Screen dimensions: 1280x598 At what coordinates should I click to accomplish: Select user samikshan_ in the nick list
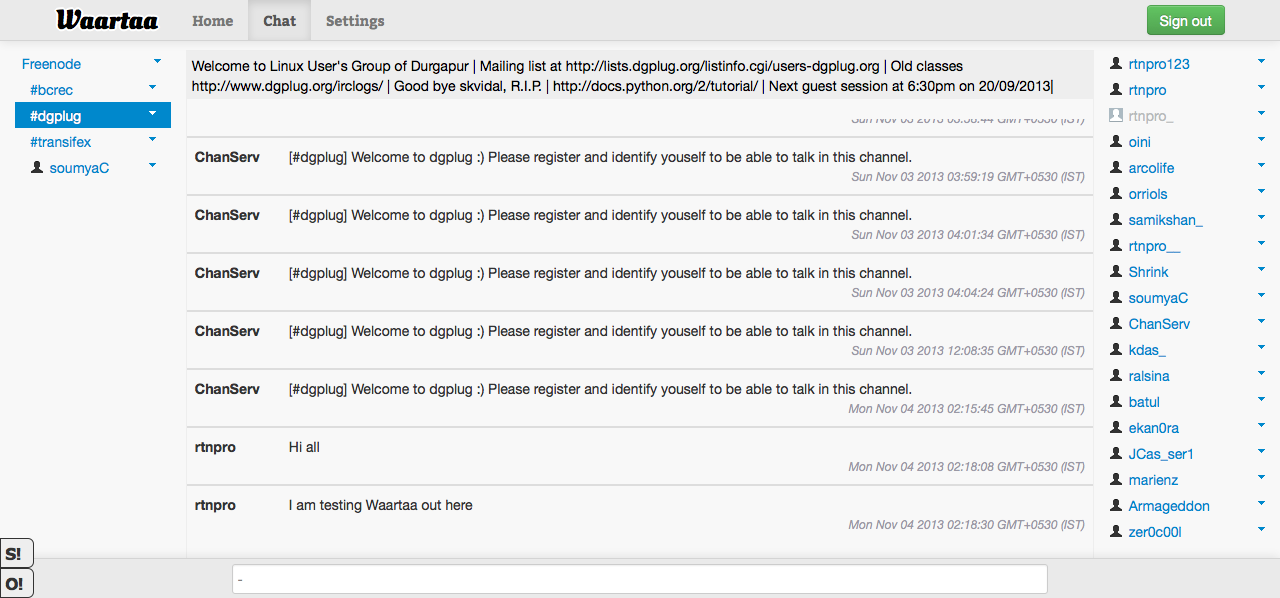pyautogui.click(x=1166, y=220)
